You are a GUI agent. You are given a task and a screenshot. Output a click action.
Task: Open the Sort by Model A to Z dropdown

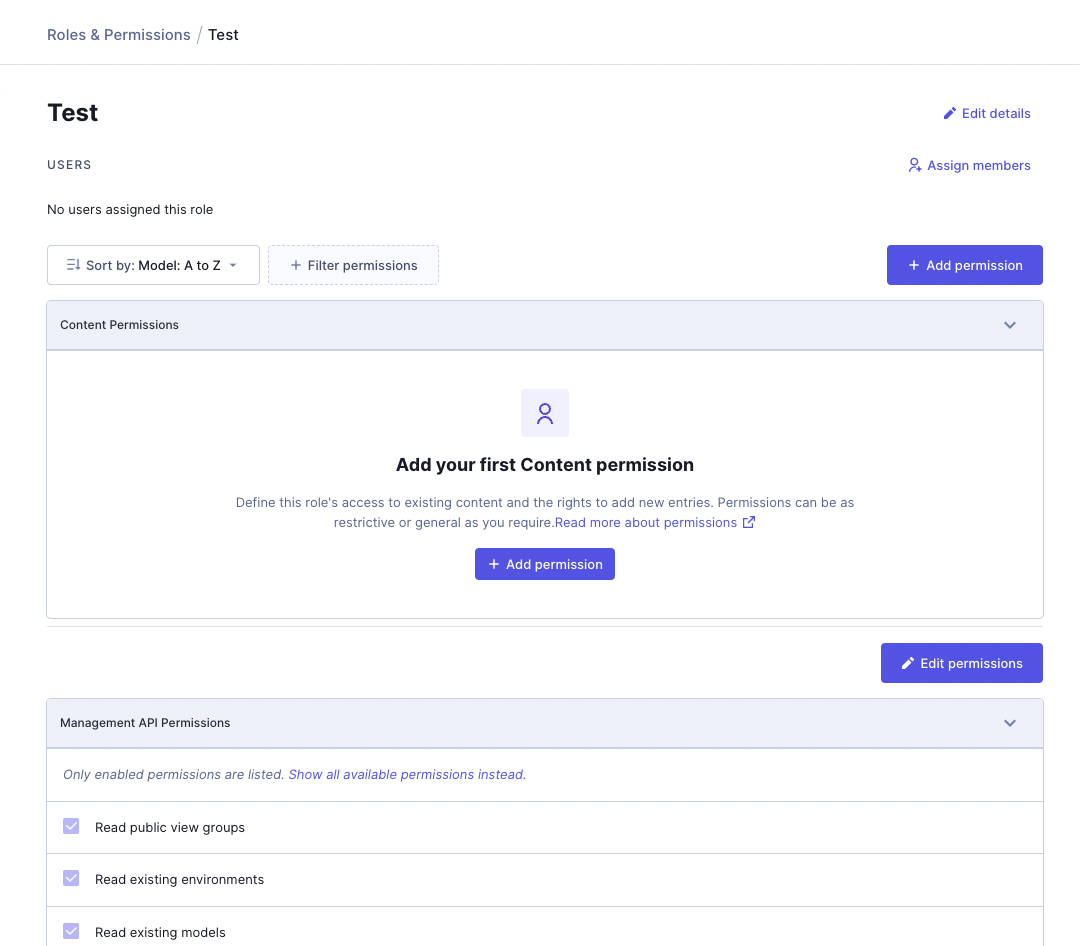(x=153, y=265)
